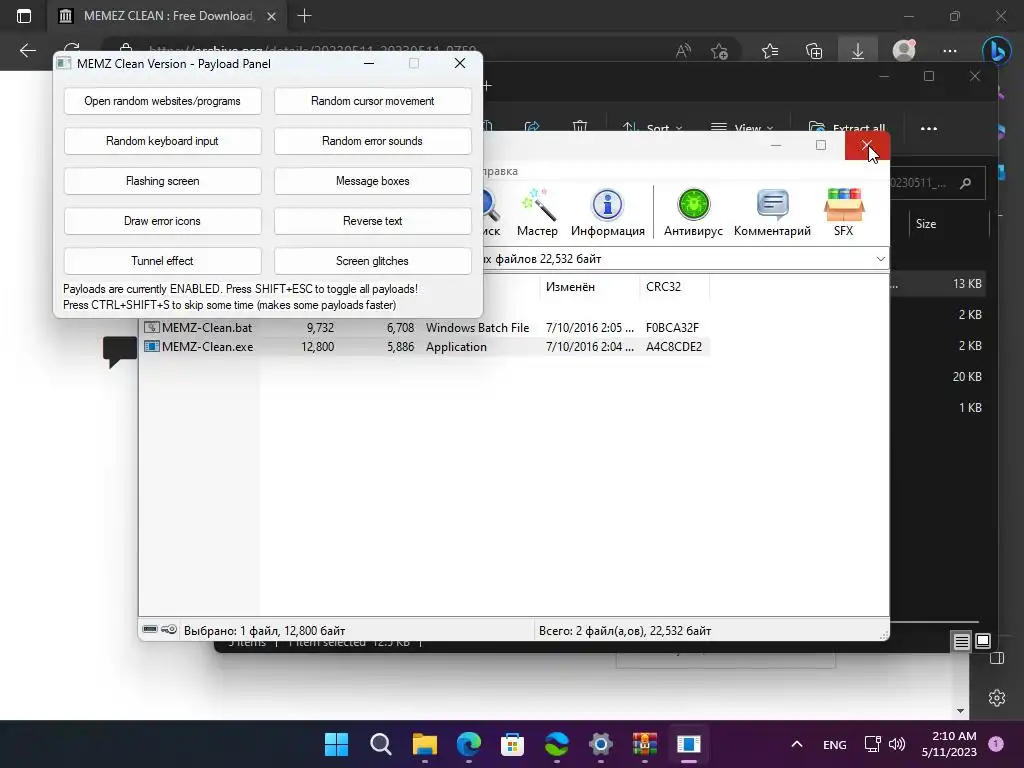This screenshot has width=1024, height=768.
Task: Open Bing chat sidebar button
Action: (x=997, y=51)
